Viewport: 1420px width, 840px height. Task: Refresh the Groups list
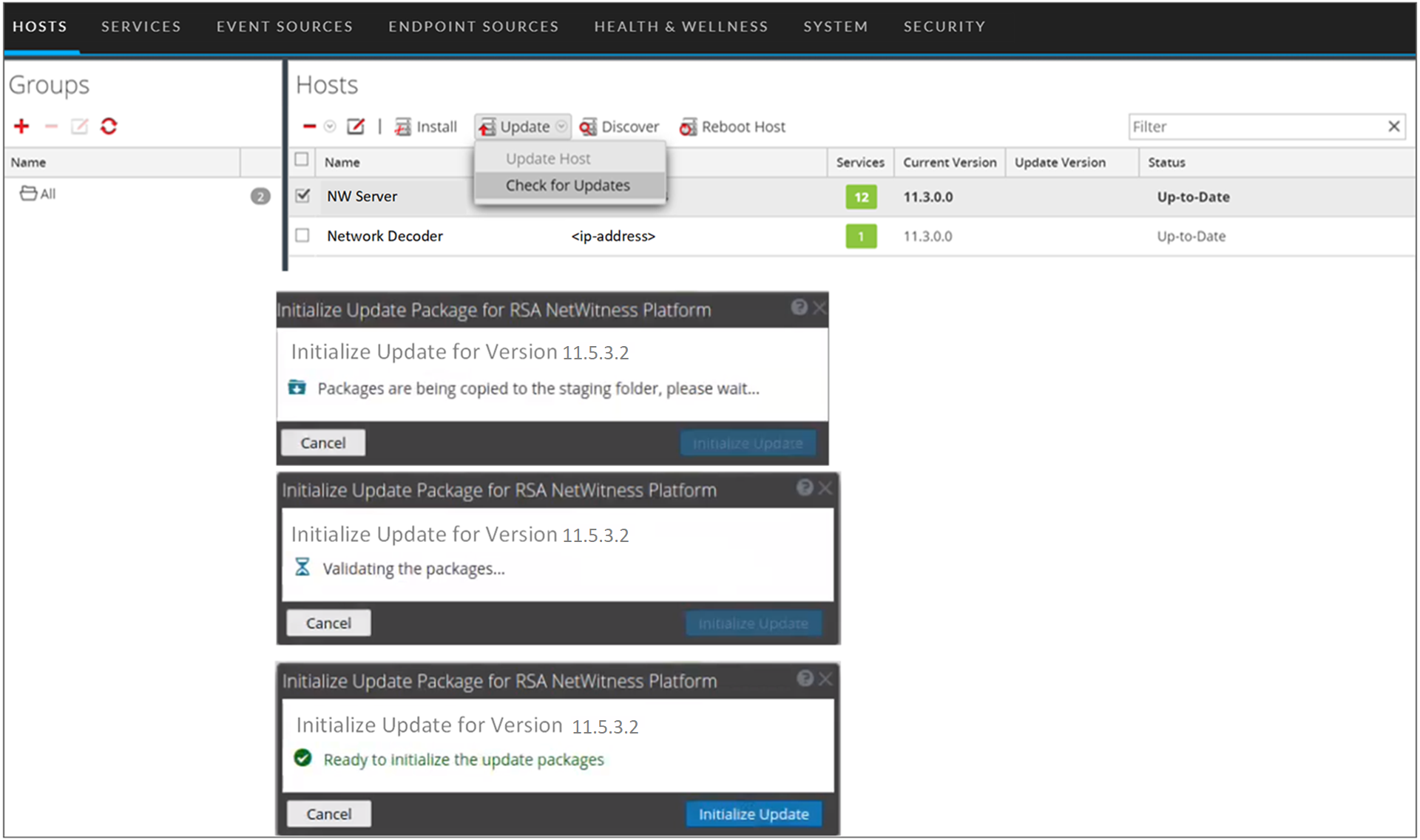(109, 126)
